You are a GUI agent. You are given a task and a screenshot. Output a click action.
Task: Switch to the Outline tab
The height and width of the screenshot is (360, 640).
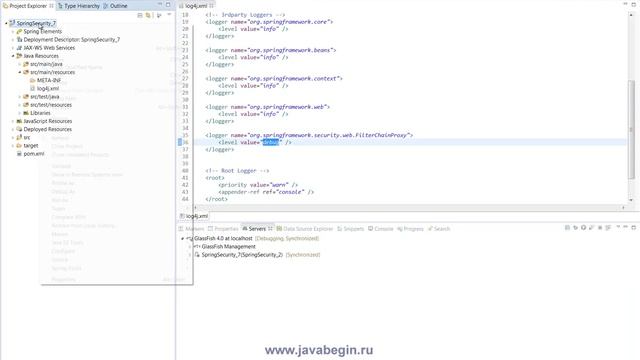[x=116, y=6]
